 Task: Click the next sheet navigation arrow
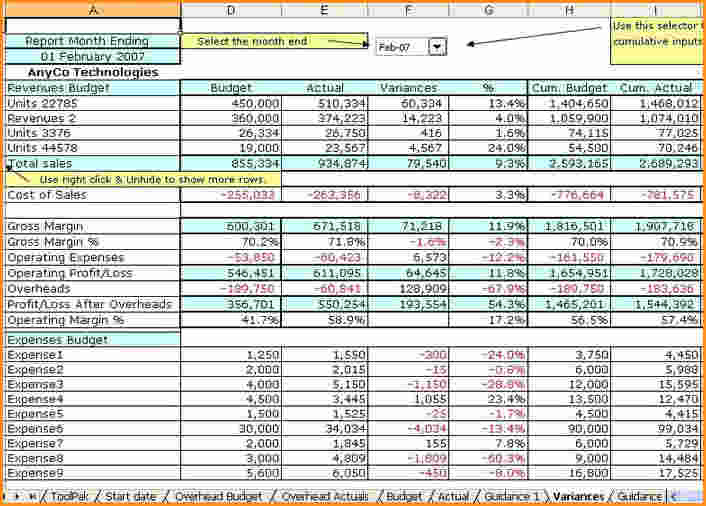tap(17, 497)
